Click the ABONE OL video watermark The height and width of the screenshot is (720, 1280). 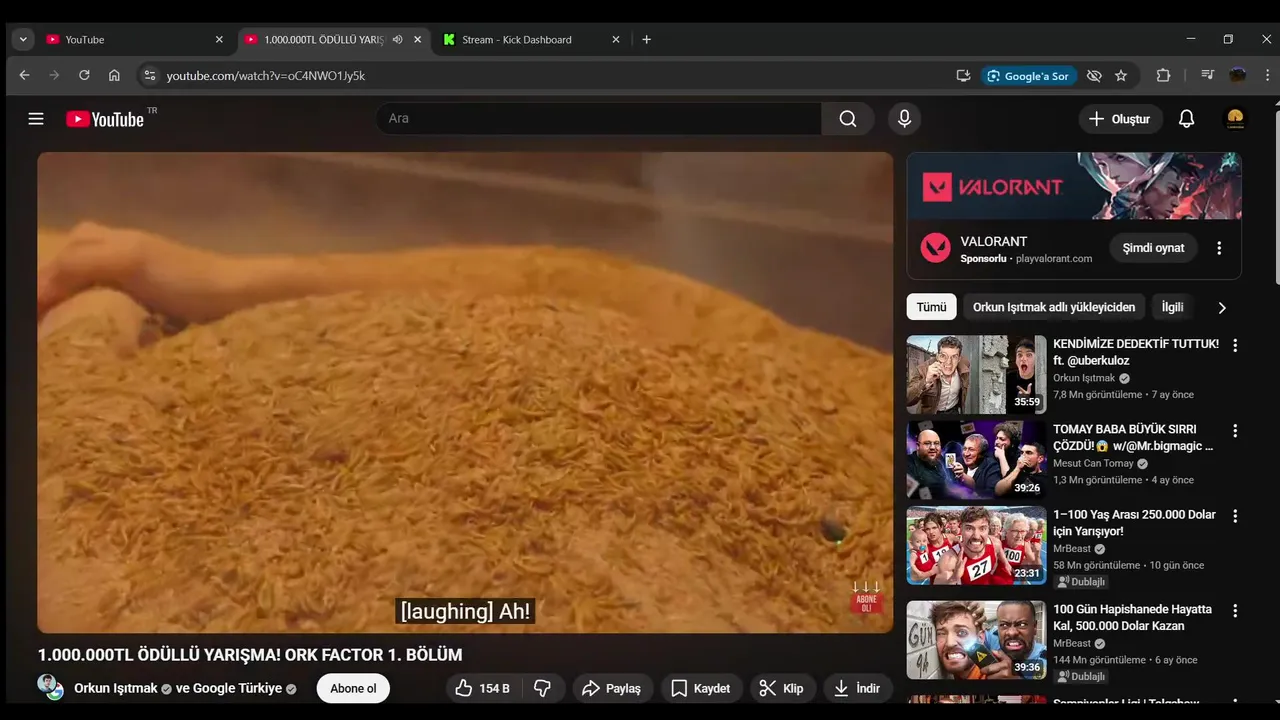pyautogui.click(x=866, y=598)
